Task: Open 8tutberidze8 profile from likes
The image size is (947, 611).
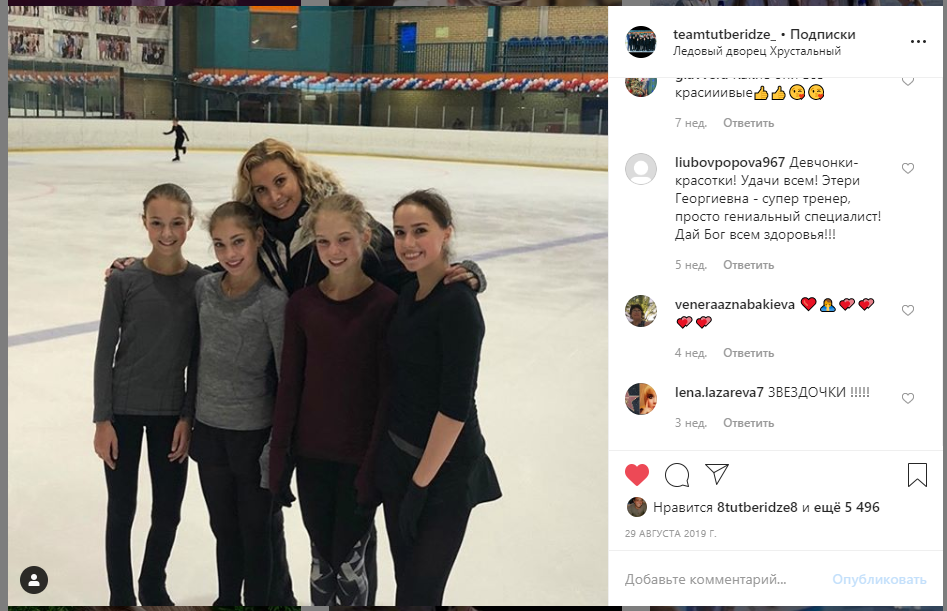Action: click(x=757, y=507)
